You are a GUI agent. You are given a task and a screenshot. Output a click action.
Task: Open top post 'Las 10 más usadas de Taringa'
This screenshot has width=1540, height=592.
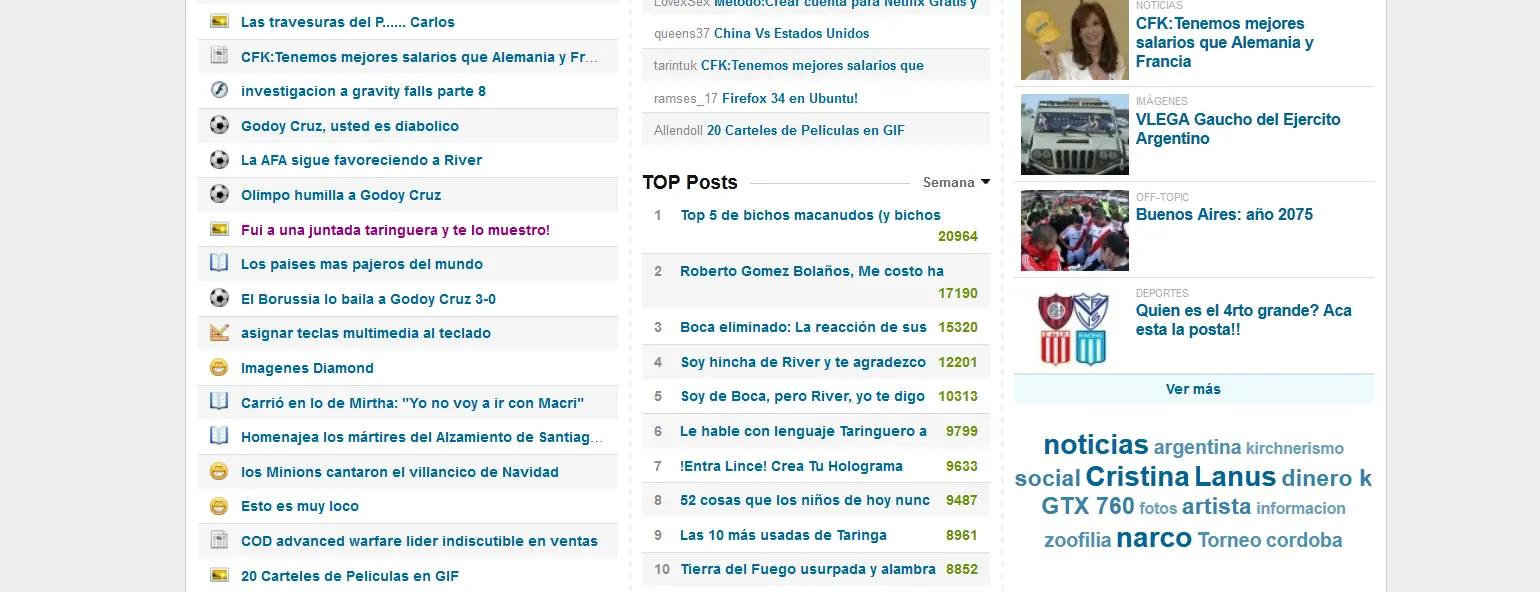pos(783,535)
